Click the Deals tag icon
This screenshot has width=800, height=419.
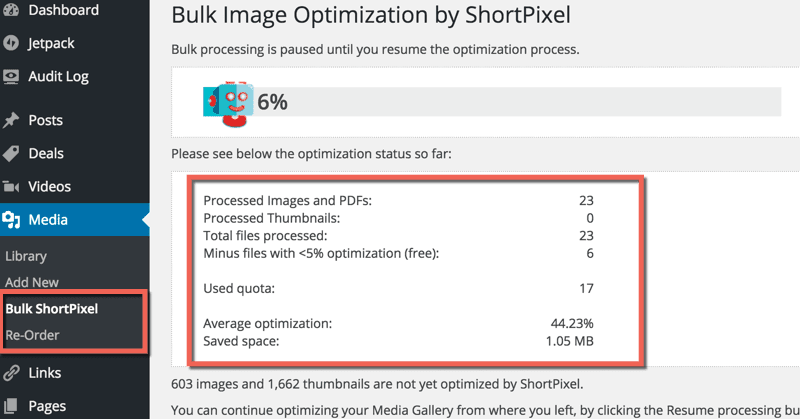[x=11, y=153]
